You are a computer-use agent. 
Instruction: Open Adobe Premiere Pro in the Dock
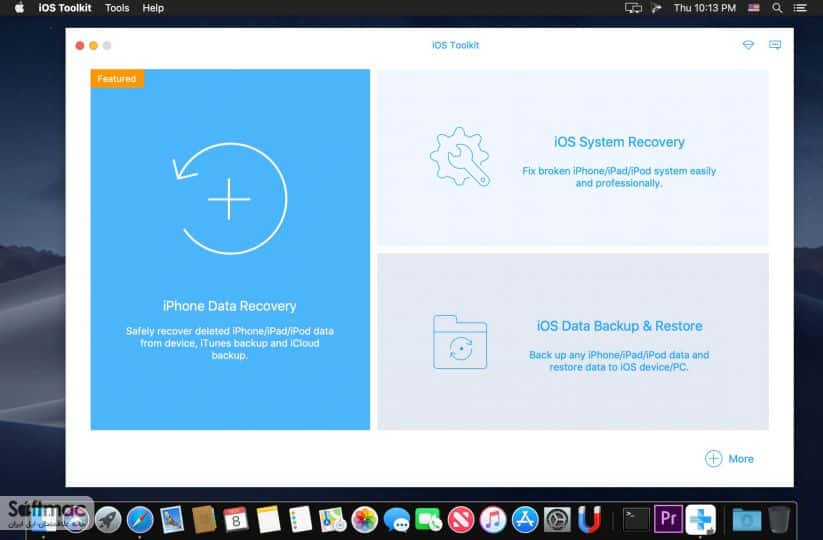pos(668,519)
